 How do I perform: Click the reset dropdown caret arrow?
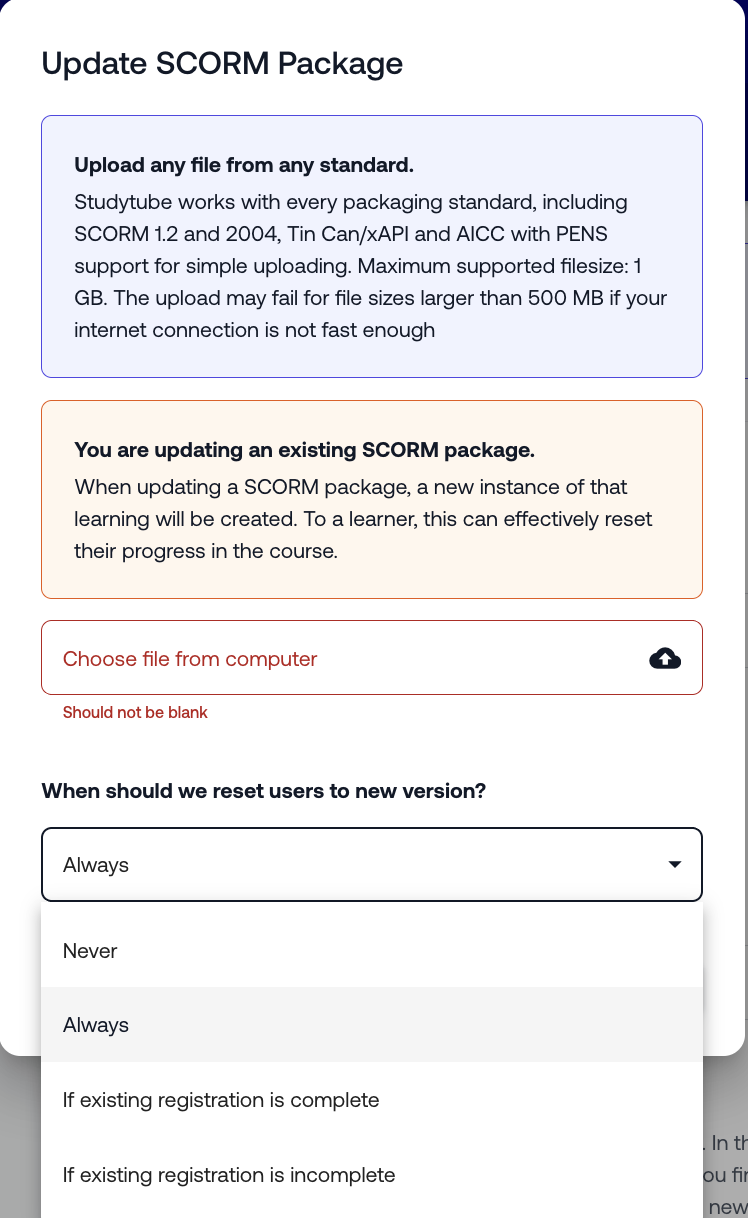[x=675, y=864]
